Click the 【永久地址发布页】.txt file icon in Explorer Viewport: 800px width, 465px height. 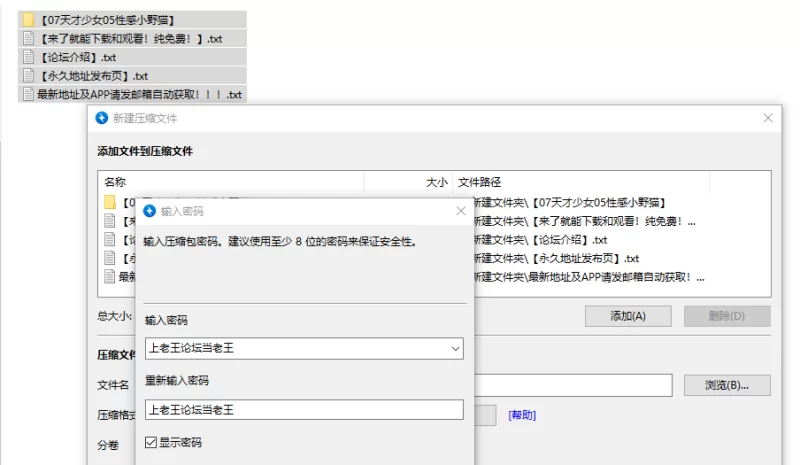click(29, 76)
